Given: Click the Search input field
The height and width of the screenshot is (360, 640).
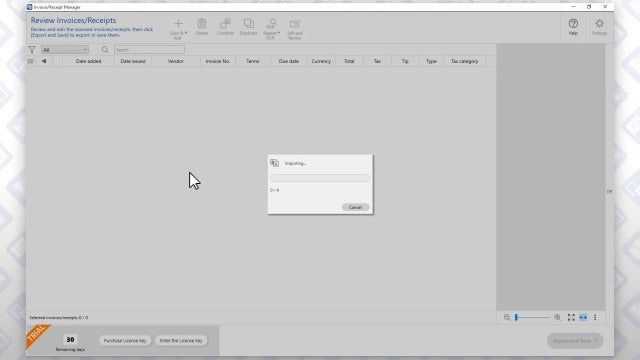Looking at the screenshot, I should click(149, 50).
